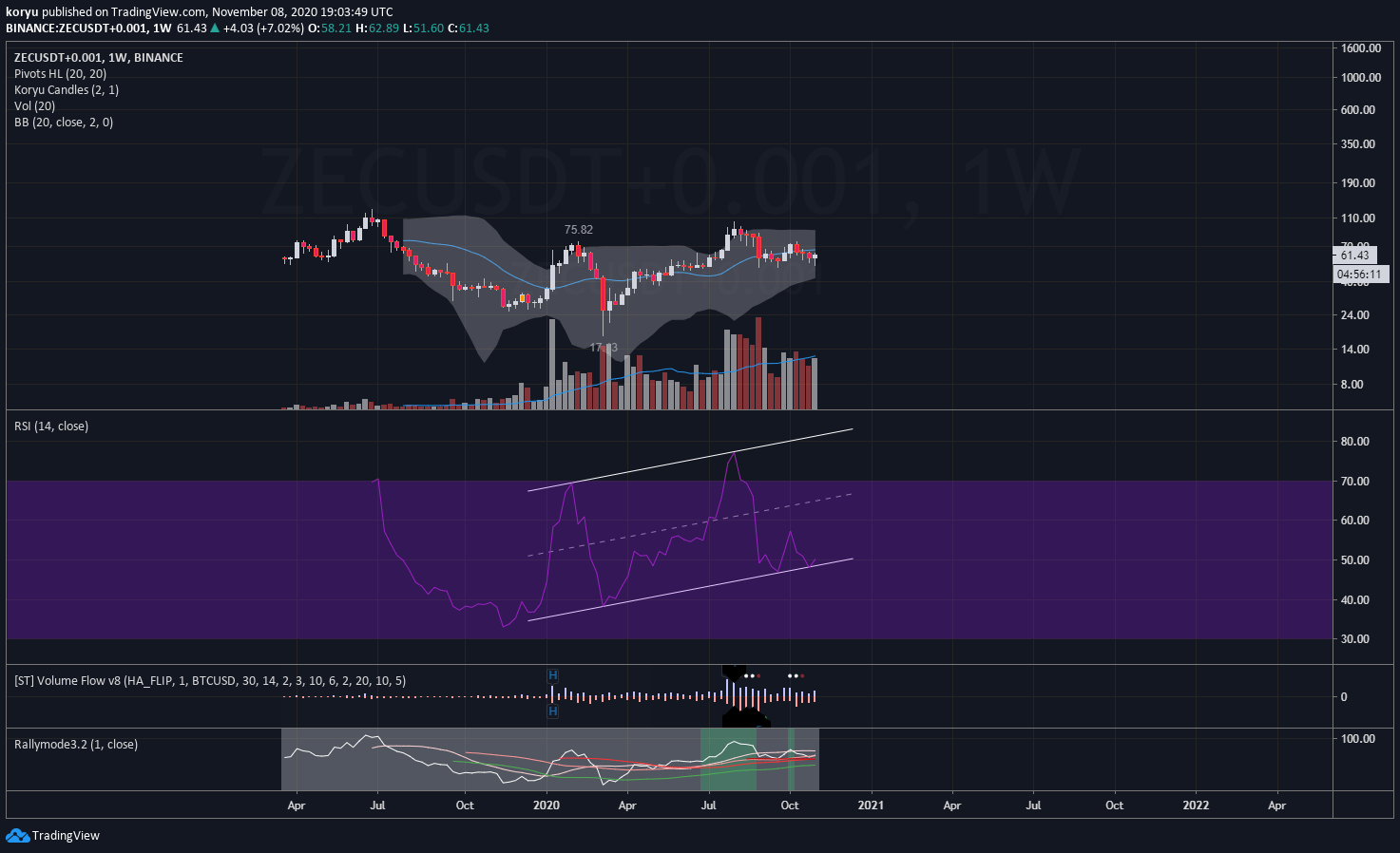Click the current price tag 61.43 on axis

pyautogui.click(x=1354, y=255)
